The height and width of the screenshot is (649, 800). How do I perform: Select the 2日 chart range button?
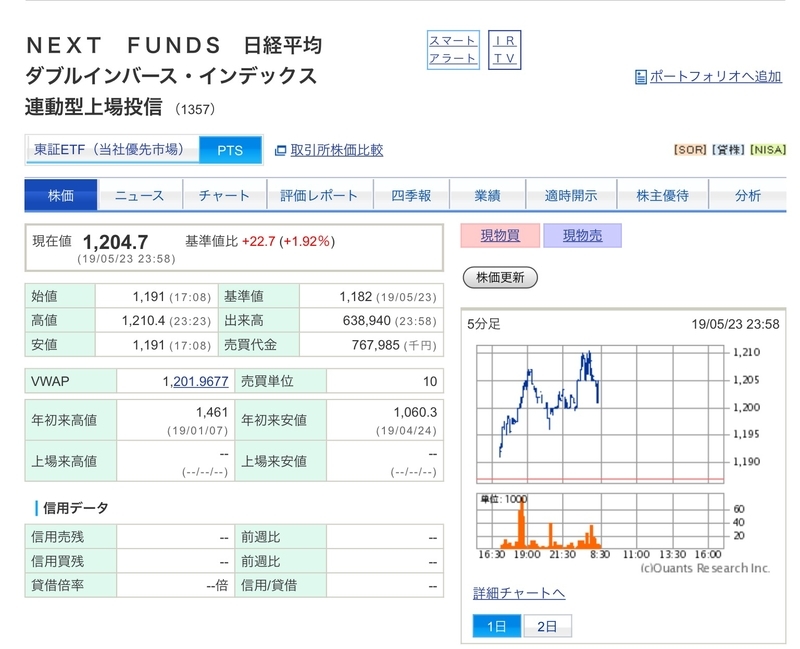(x=547, y=626)
